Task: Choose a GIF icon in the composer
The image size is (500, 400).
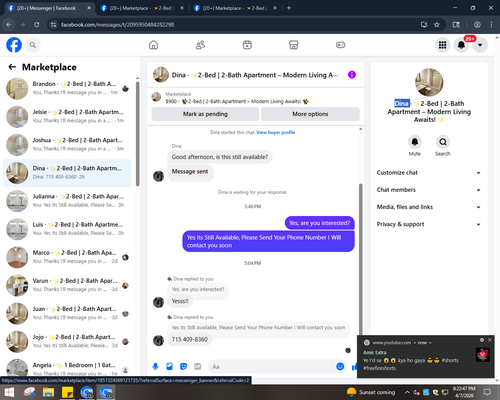Action: [198, 367]
